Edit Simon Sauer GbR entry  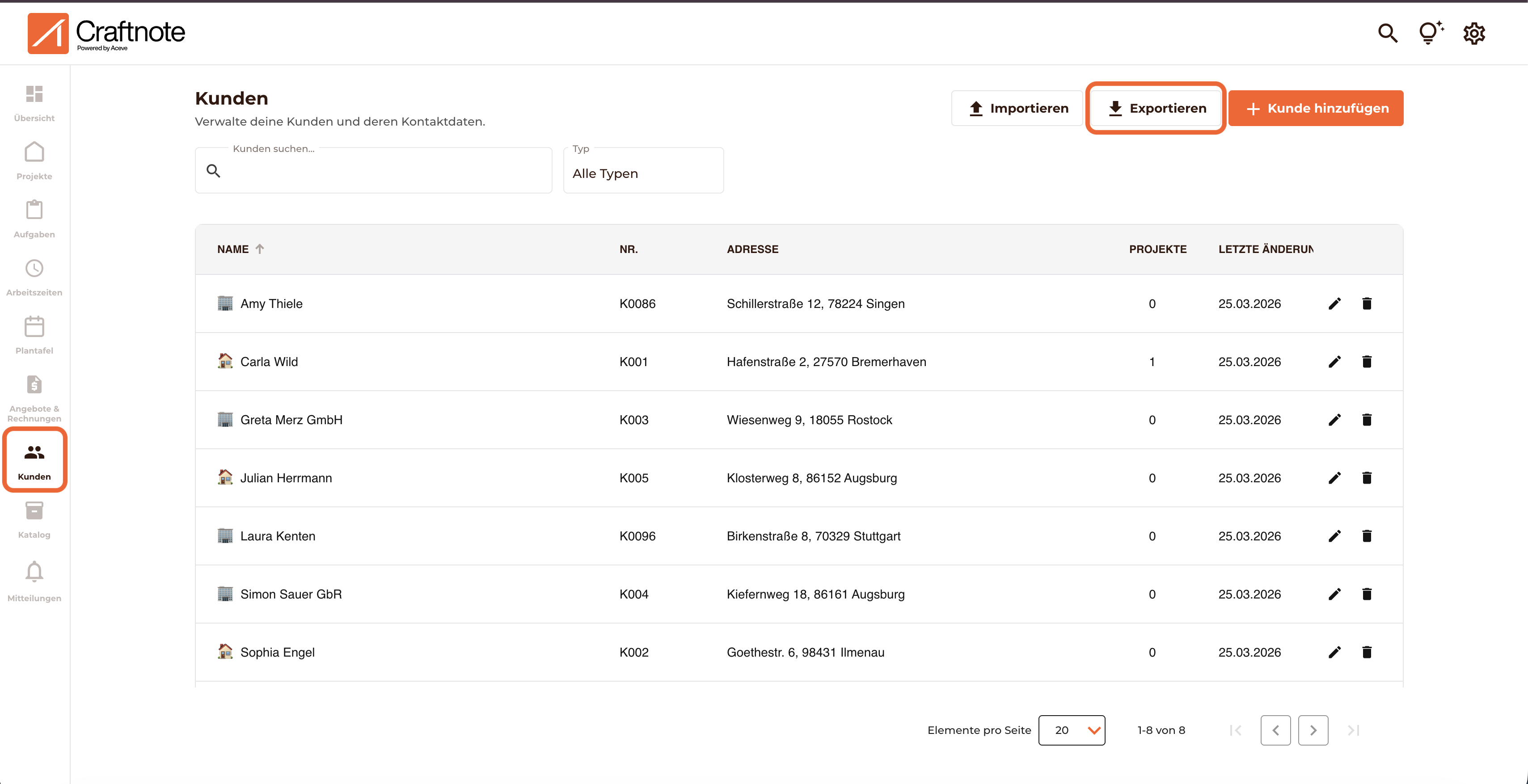coord(1334,594)
